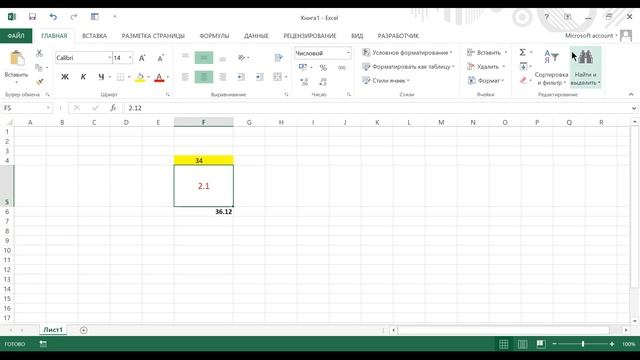The height and width of the screenshot is (360, 640).
Task: Open Microsoft account menu
Action: (x=591, y=36)
